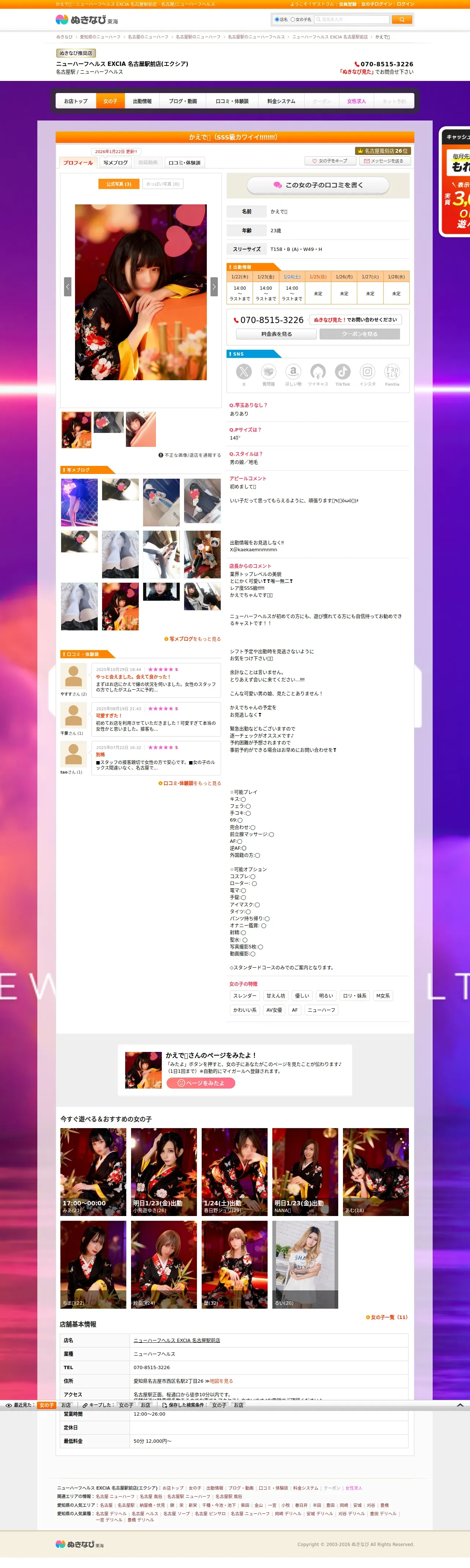This screenshot has width=470, height=1568.
Task: Open the 女性求人 tab
Action: (x=356, y=101)
